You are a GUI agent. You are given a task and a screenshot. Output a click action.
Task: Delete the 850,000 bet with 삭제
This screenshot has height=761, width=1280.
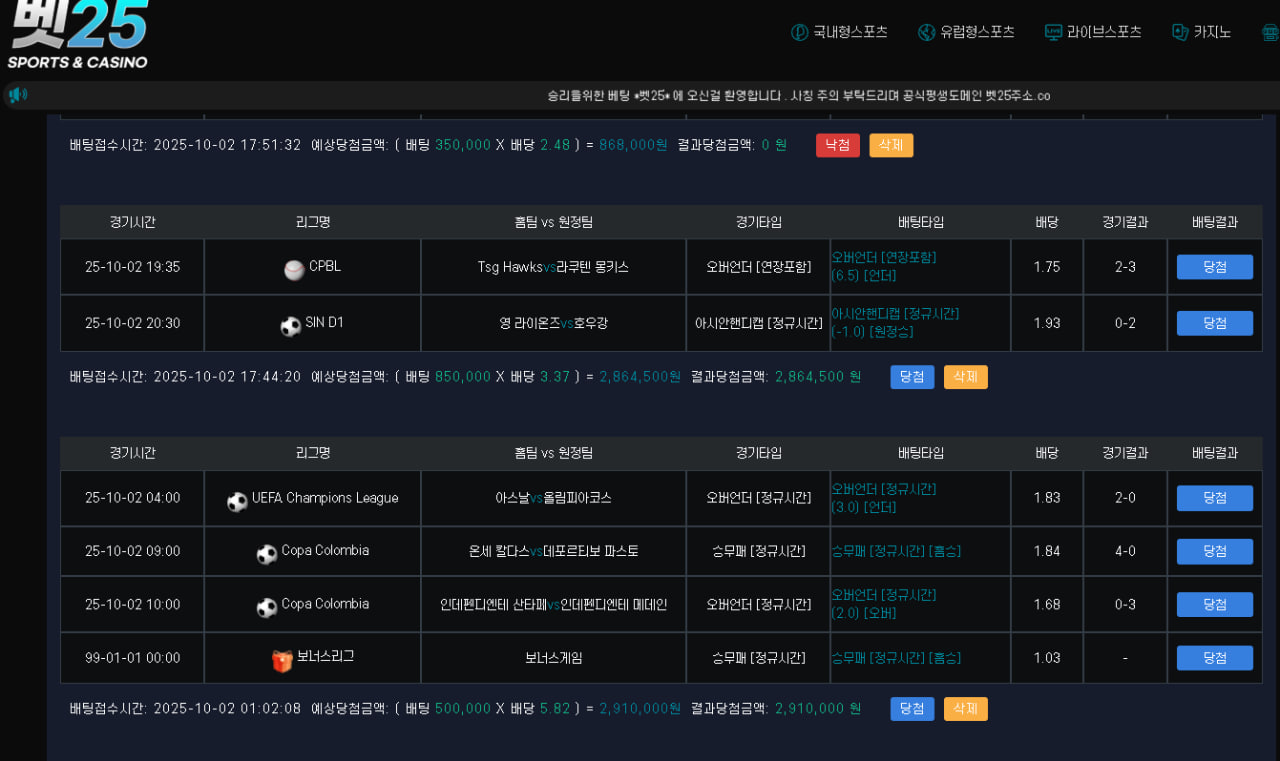pos(965,377)
